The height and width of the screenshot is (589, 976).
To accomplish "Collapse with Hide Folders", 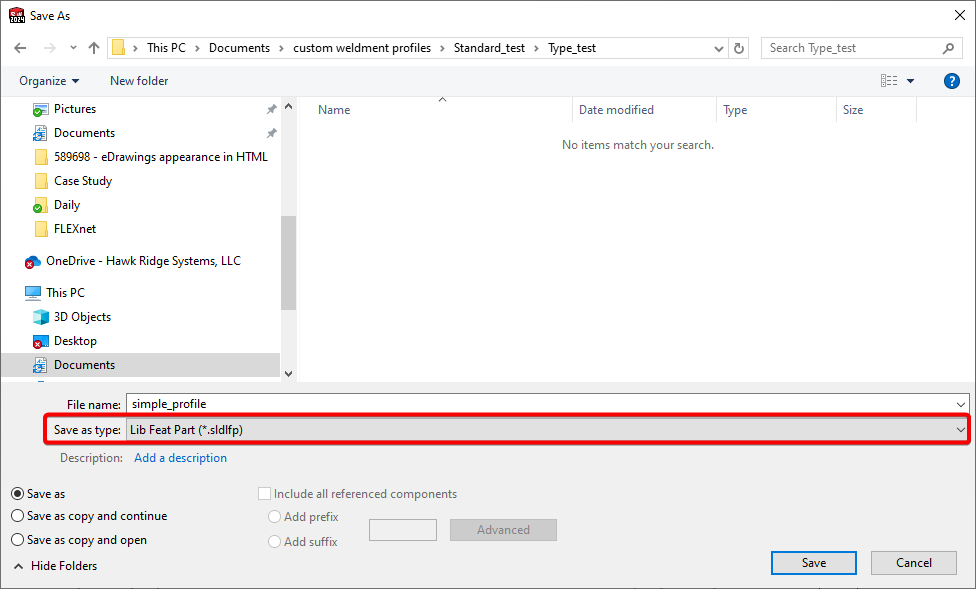I will [55, 566].
